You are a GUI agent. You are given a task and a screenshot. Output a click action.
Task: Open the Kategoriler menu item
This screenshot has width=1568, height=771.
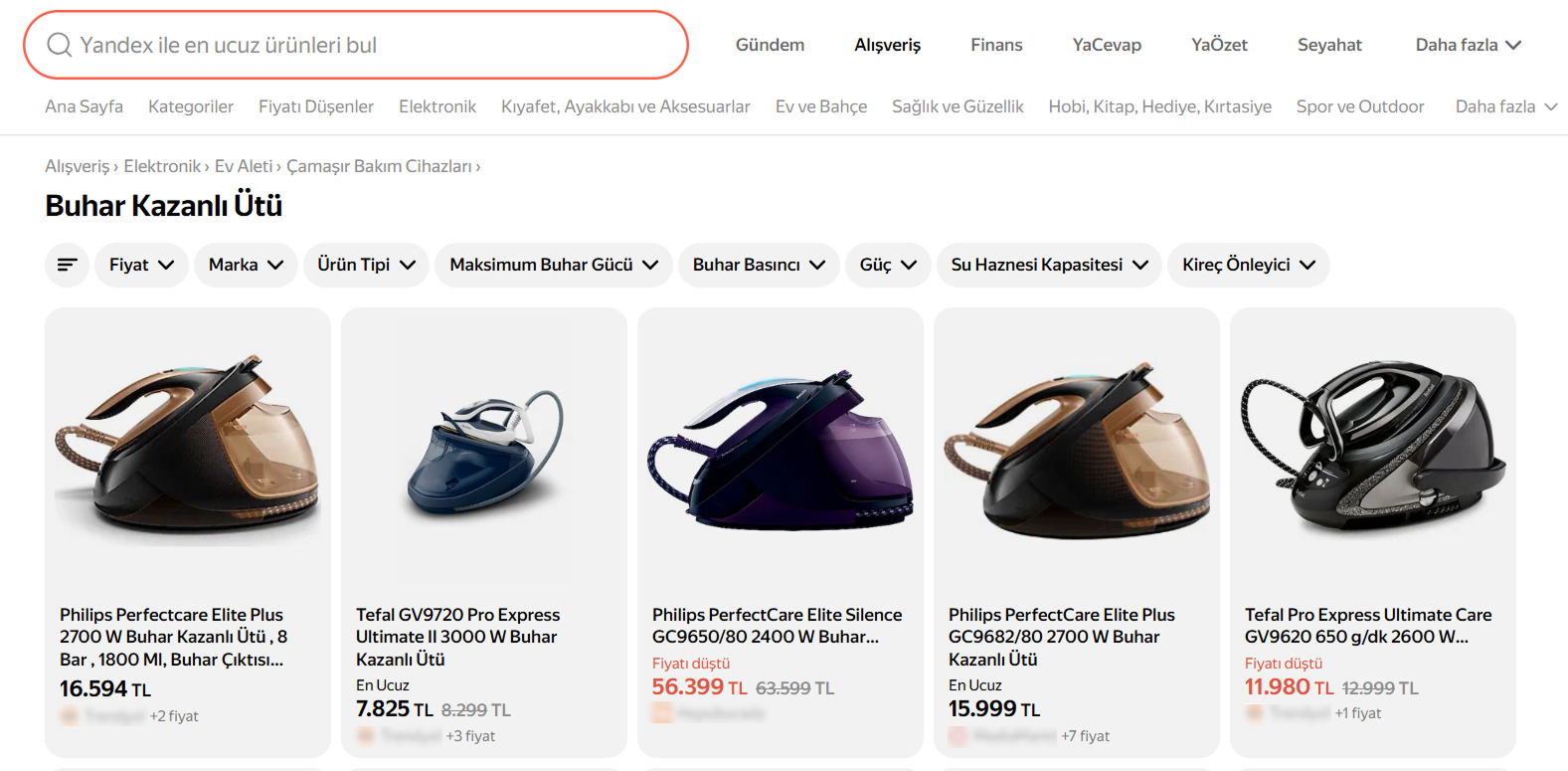click(191, 106)
